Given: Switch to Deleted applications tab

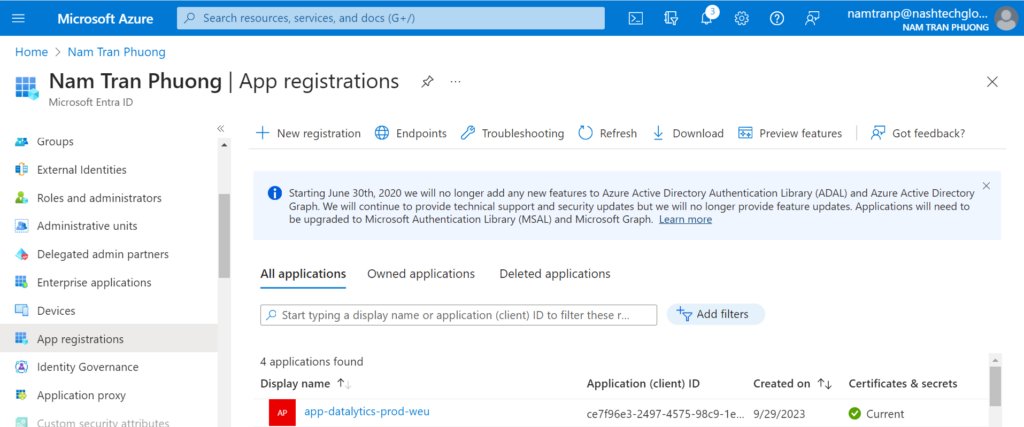Looking at the screenshot, I should point(554,274).
